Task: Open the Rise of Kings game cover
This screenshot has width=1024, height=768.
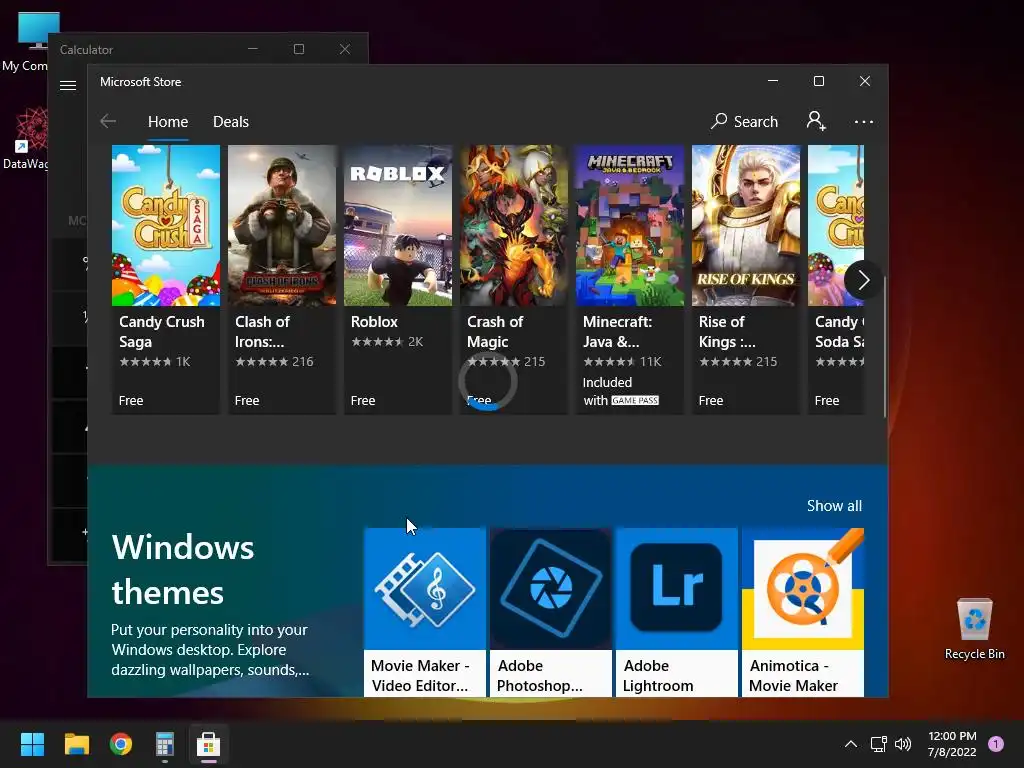Action: tap(746, 225)
